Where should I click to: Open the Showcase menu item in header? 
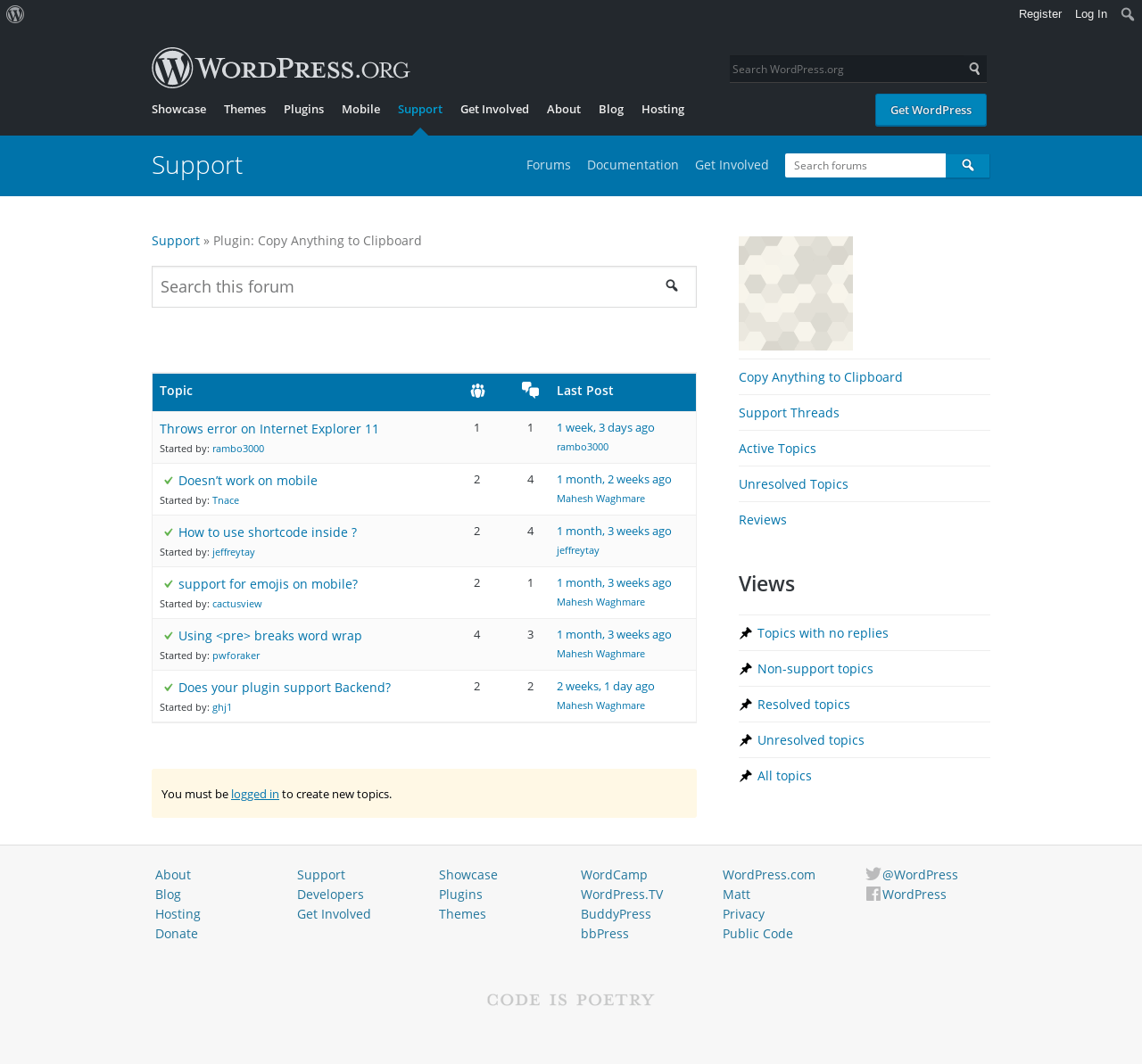(x=178, y=109)
